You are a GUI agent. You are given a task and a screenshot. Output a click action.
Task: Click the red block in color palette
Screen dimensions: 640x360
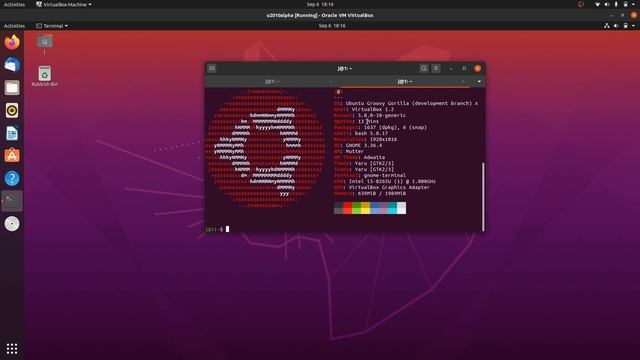coord(347,208)
